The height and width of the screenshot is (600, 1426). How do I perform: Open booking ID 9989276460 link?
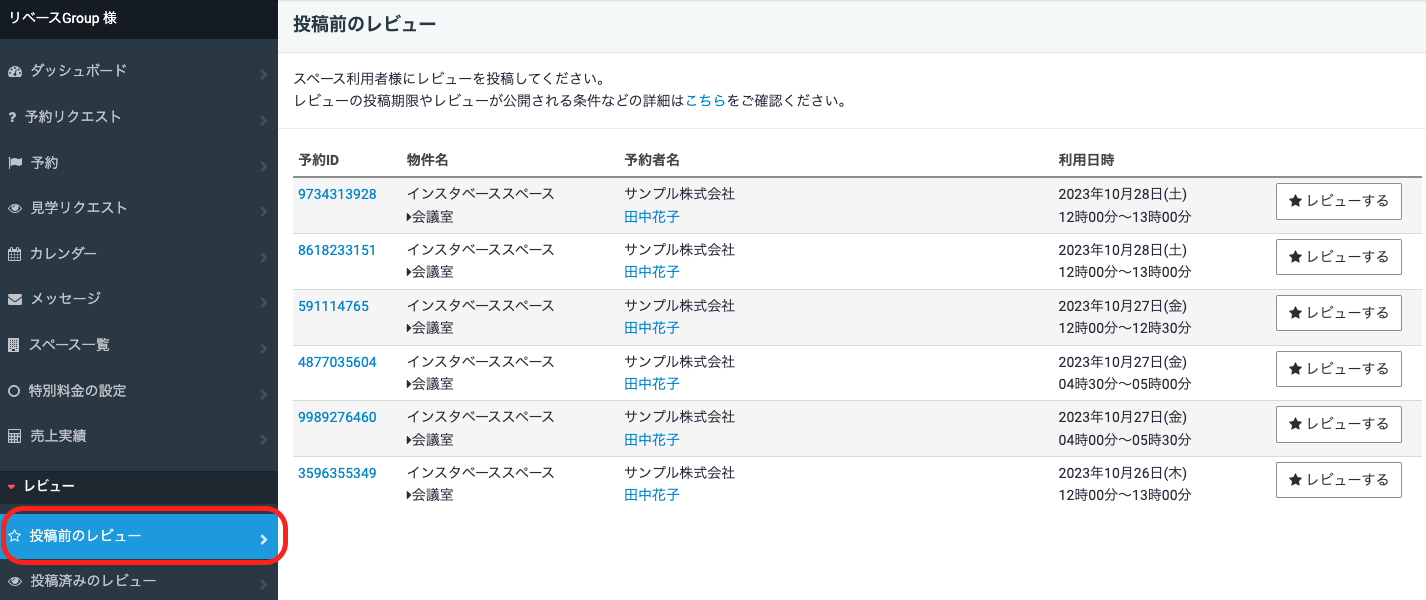(x=337, y=417)
